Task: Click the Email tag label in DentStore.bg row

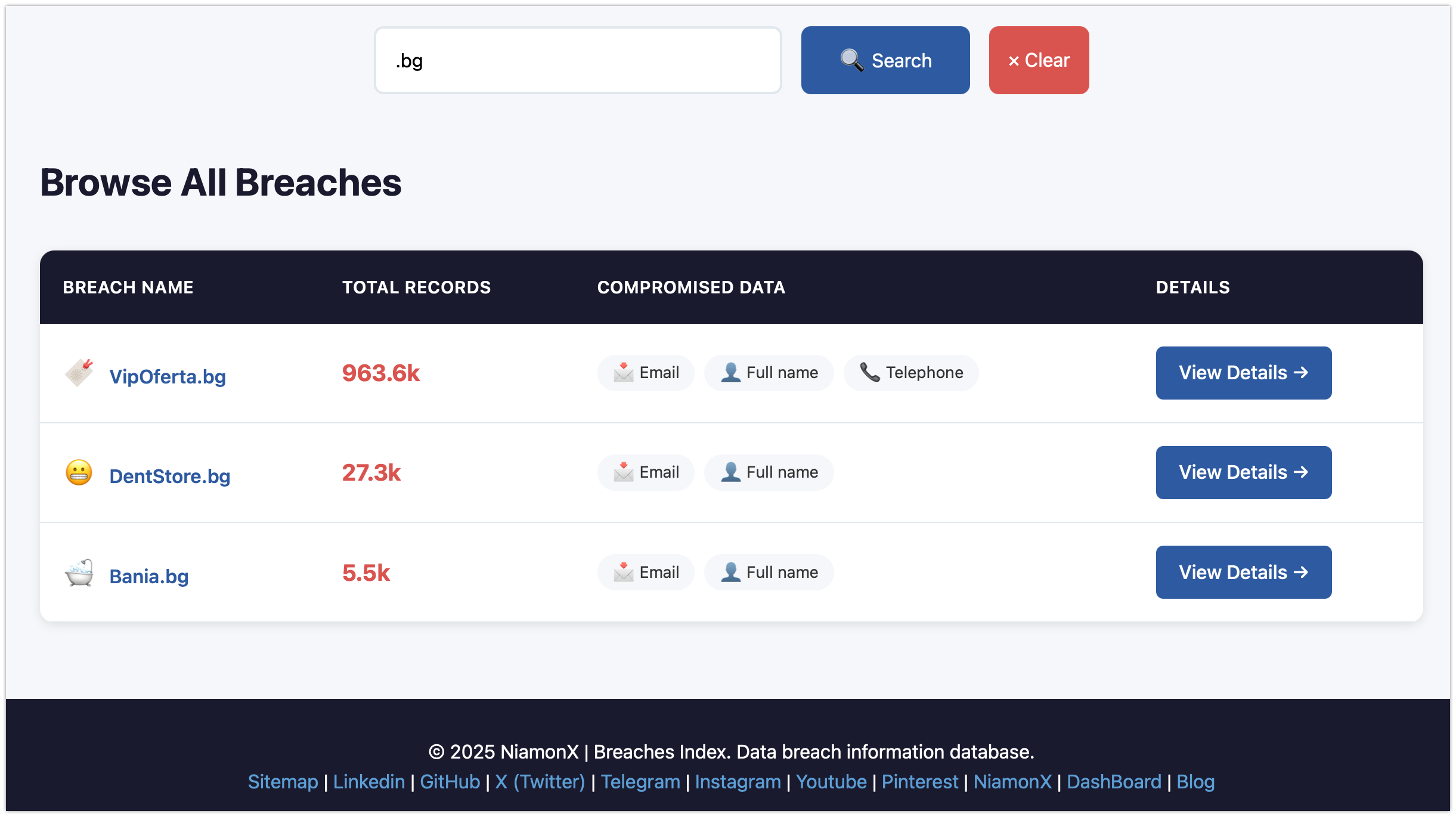Action: 659,472
